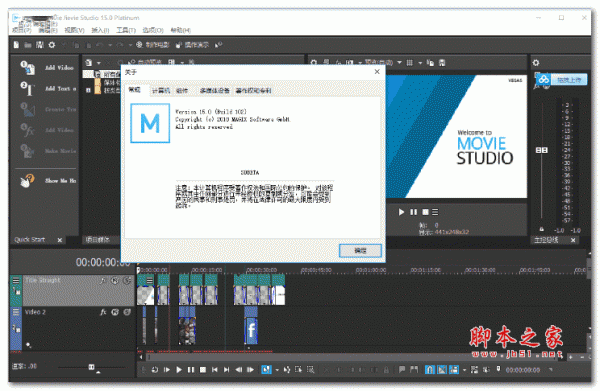Play the video in the preview window
The image size is (600, 391).
[x=401, y=212]
